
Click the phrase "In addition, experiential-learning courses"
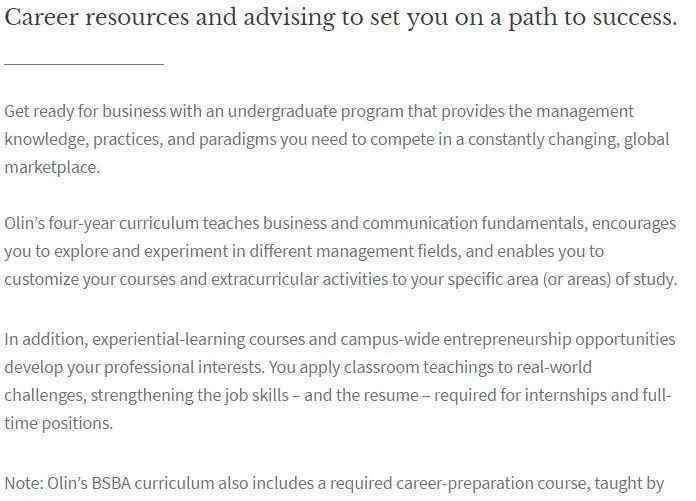point(155,340)
